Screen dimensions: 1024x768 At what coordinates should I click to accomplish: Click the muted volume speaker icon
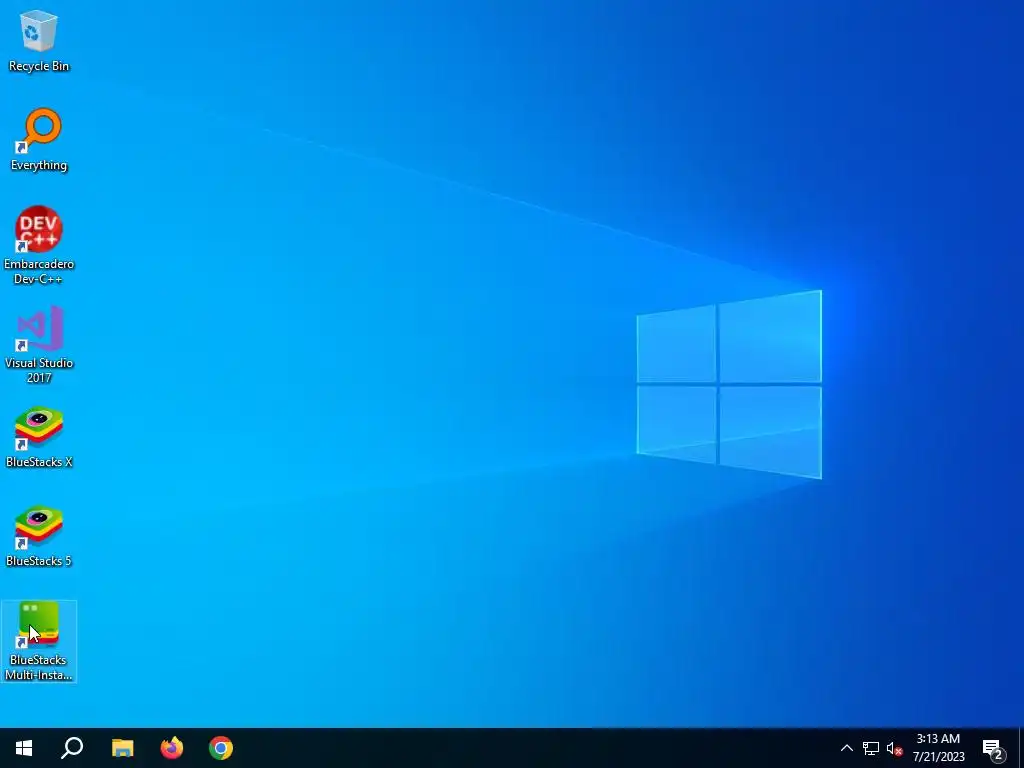tap(894, 748)
